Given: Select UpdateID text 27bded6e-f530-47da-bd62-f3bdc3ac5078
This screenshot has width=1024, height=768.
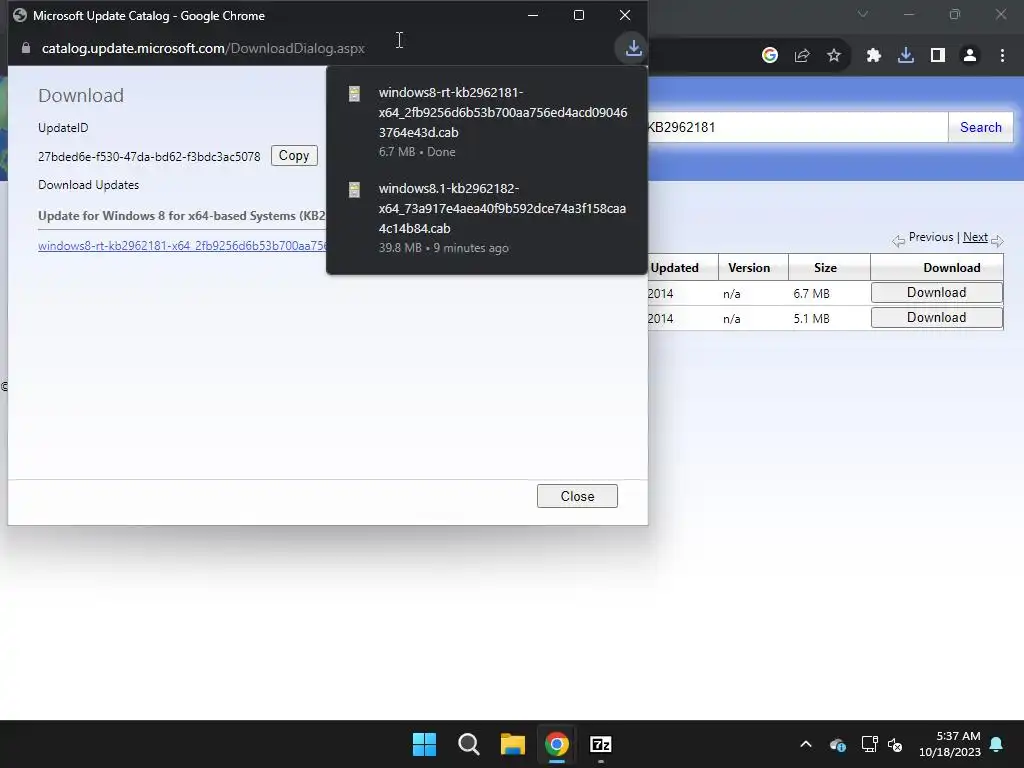Looking at the screenshot, I should (149, 157).
